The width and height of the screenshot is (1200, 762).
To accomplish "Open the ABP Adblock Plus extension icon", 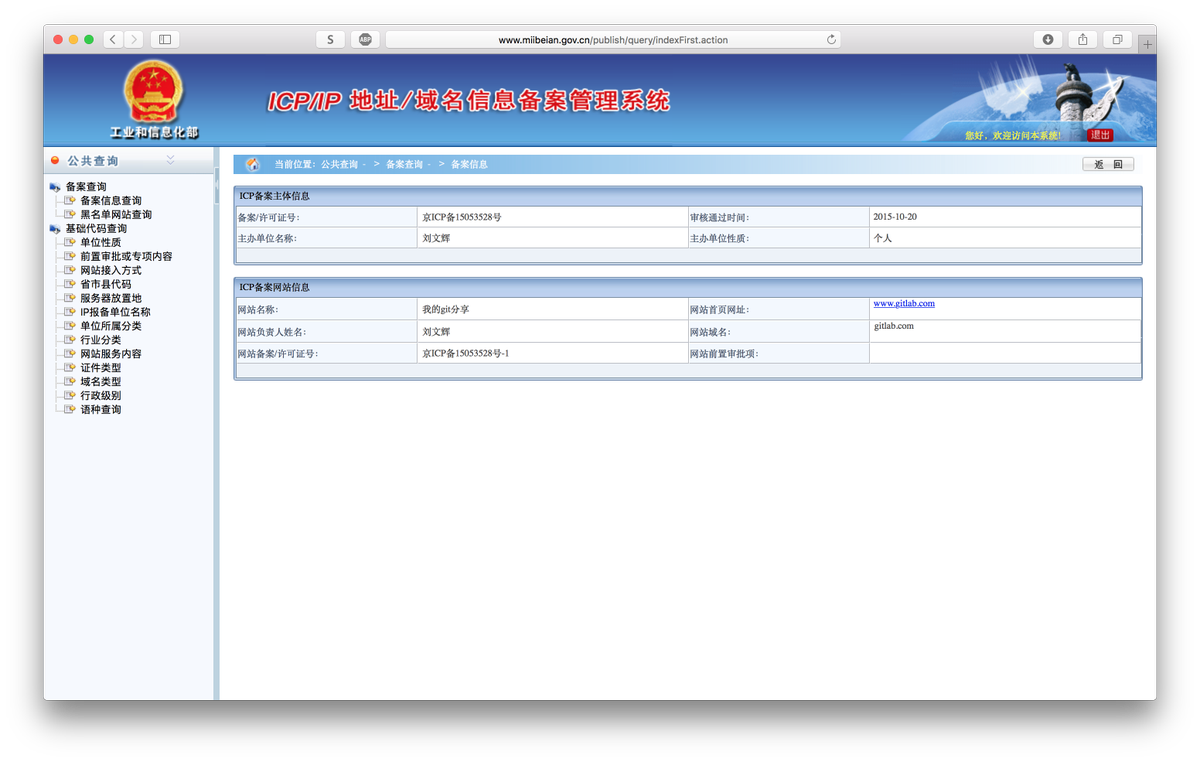I will click(x=365, y=40).
